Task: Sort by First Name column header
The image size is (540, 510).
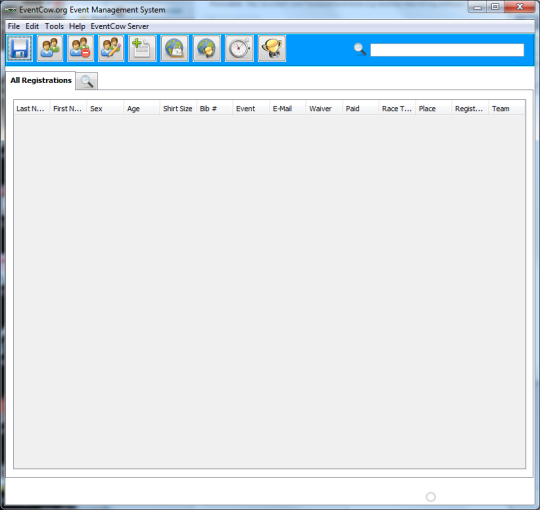Action: (69, 108)
